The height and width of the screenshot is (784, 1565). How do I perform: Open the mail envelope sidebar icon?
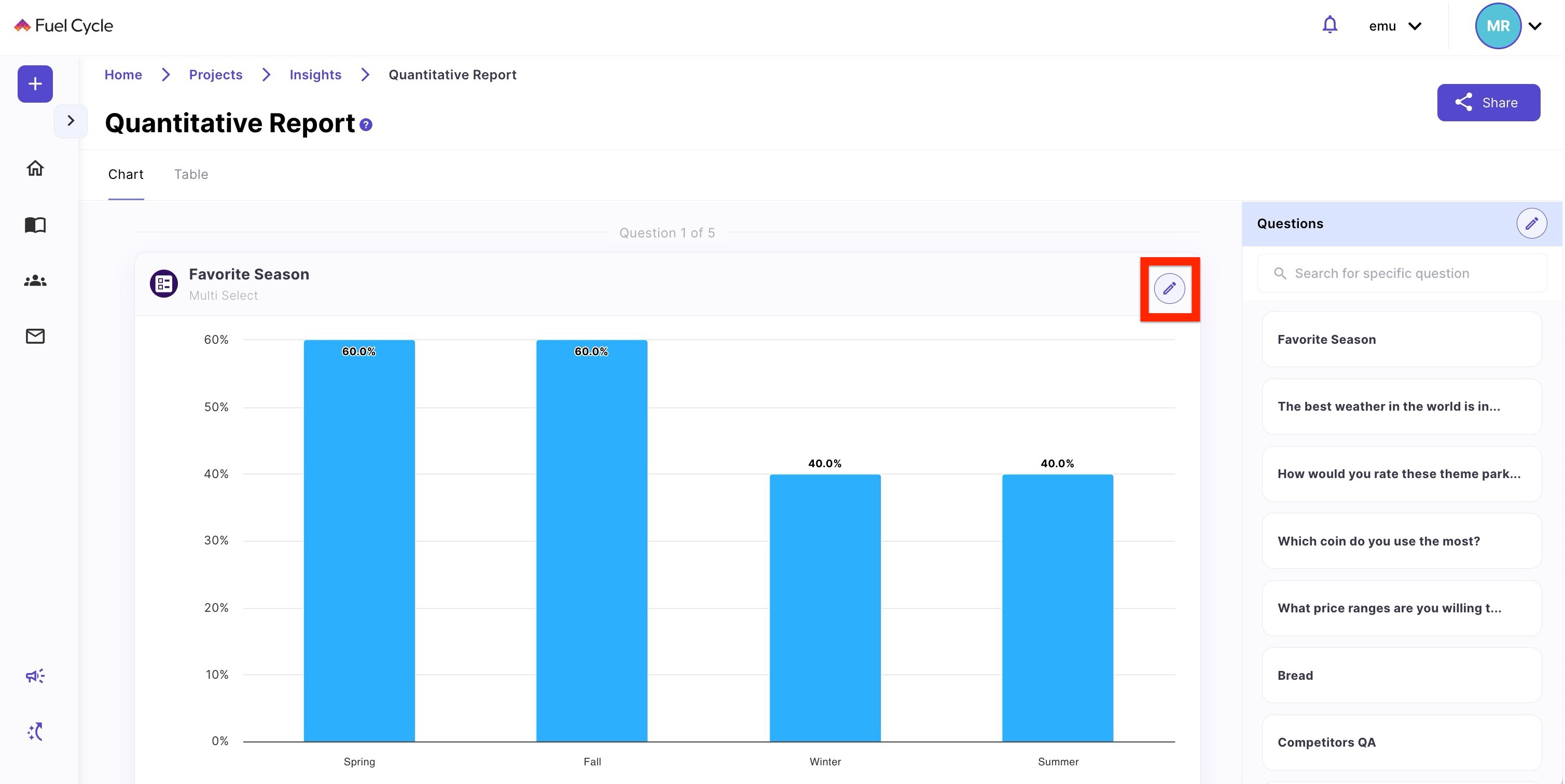coord(35,336)
